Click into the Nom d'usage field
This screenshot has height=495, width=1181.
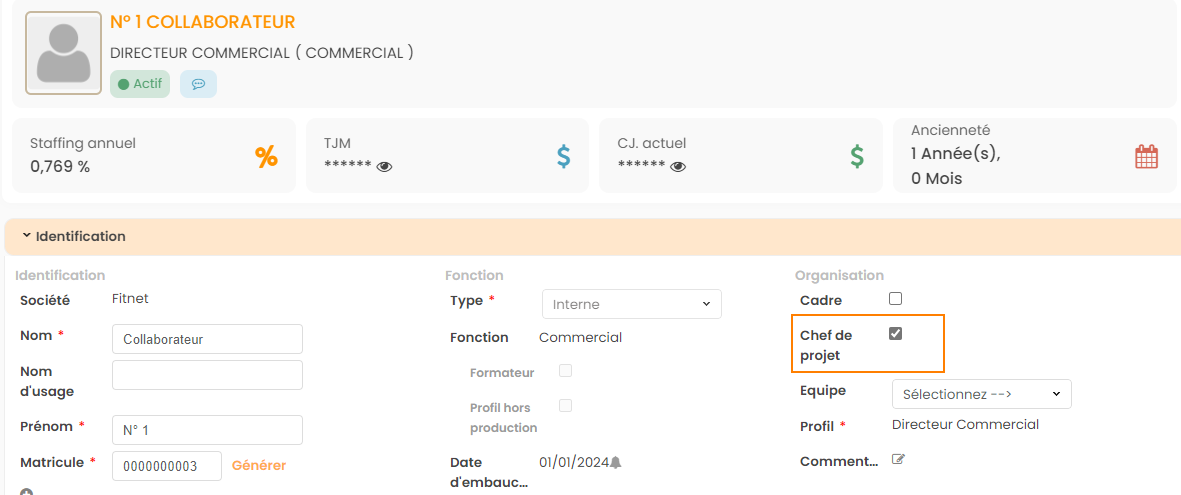click(x=207, y=375)
